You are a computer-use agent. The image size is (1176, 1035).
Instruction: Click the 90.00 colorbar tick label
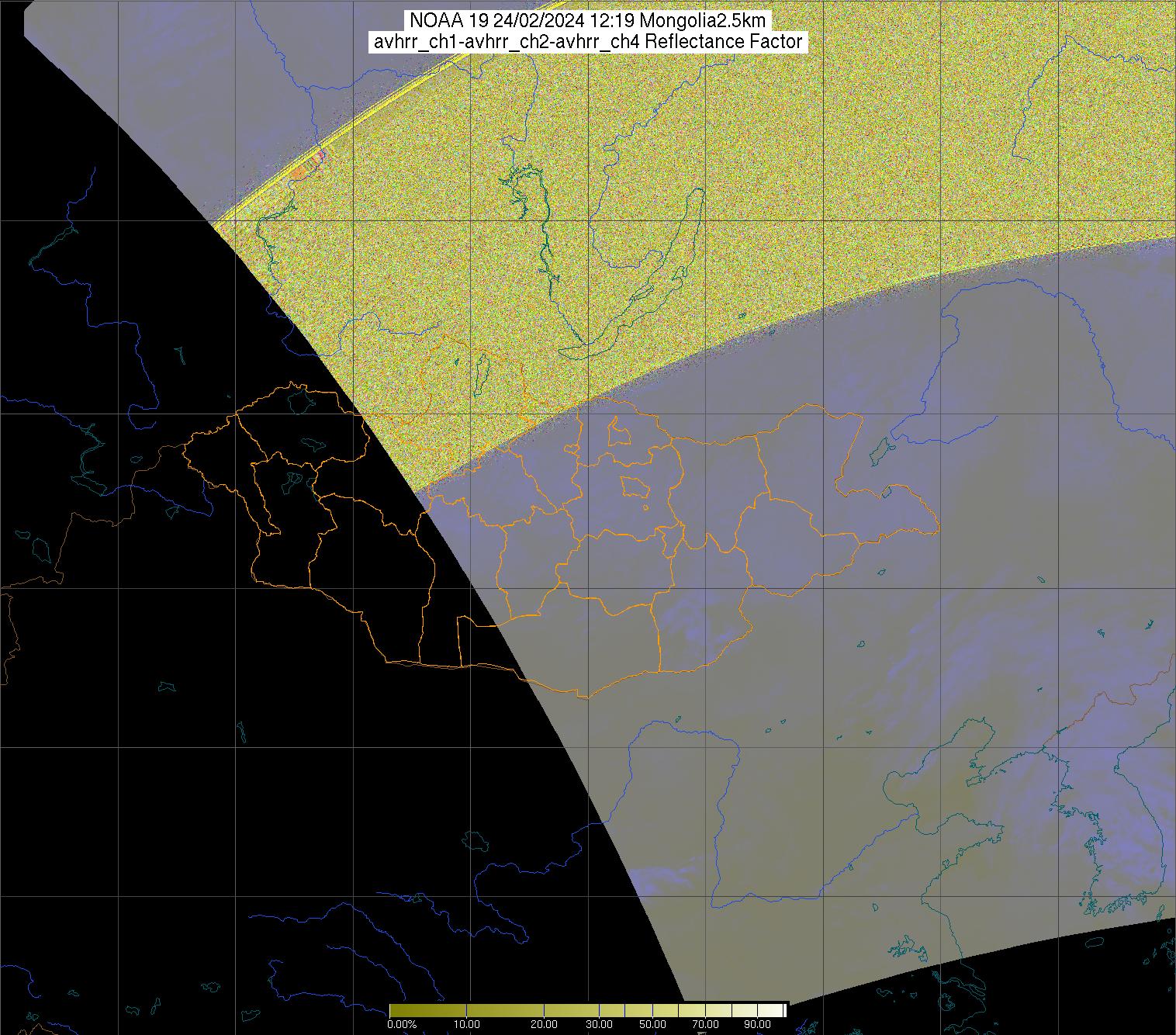(x=758, y=1024)
